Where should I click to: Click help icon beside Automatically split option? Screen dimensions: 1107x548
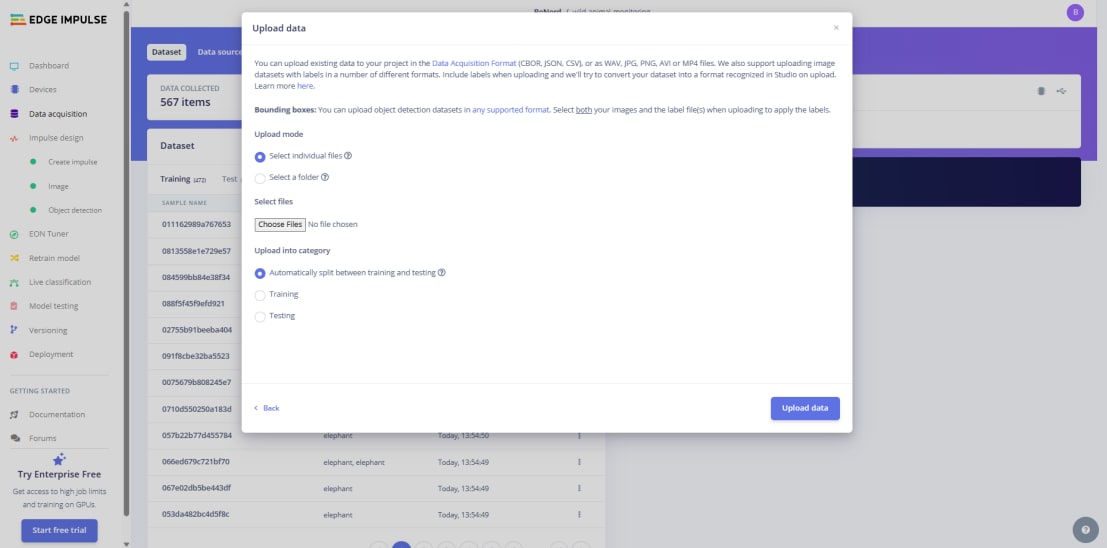click(x=441, y=273)
